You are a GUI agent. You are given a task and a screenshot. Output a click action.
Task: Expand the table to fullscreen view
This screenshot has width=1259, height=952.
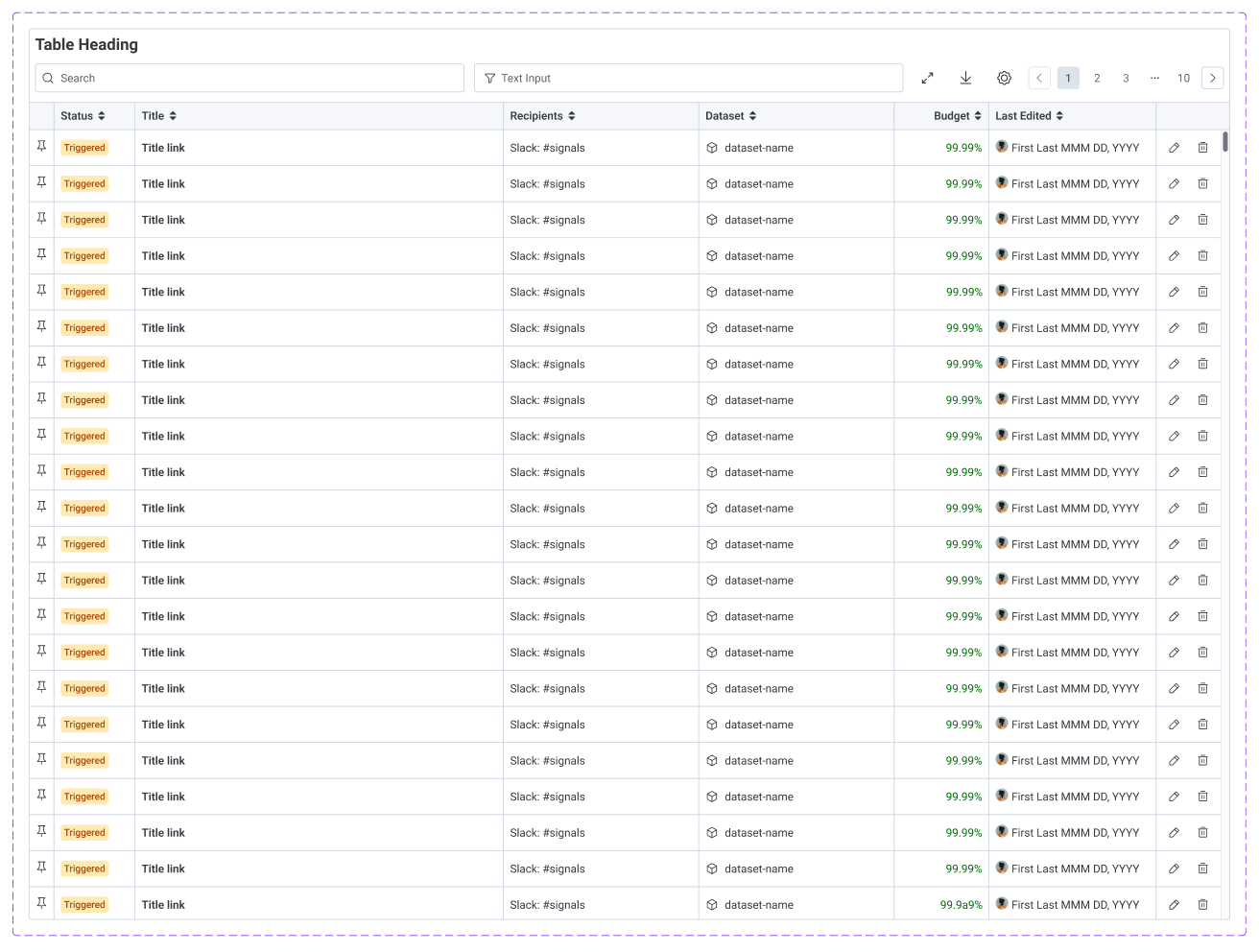(x=927, y=78)
